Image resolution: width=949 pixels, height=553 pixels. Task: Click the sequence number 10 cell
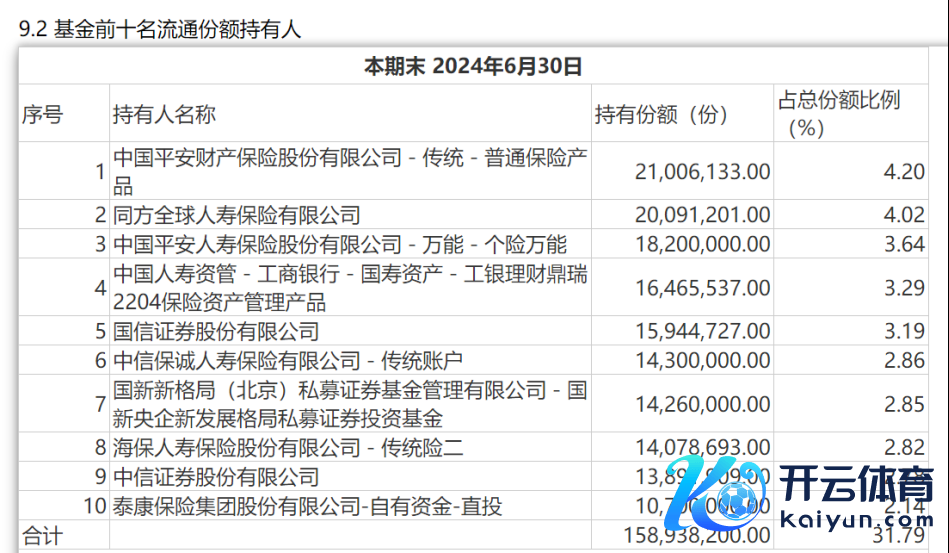tap(94, 506)
